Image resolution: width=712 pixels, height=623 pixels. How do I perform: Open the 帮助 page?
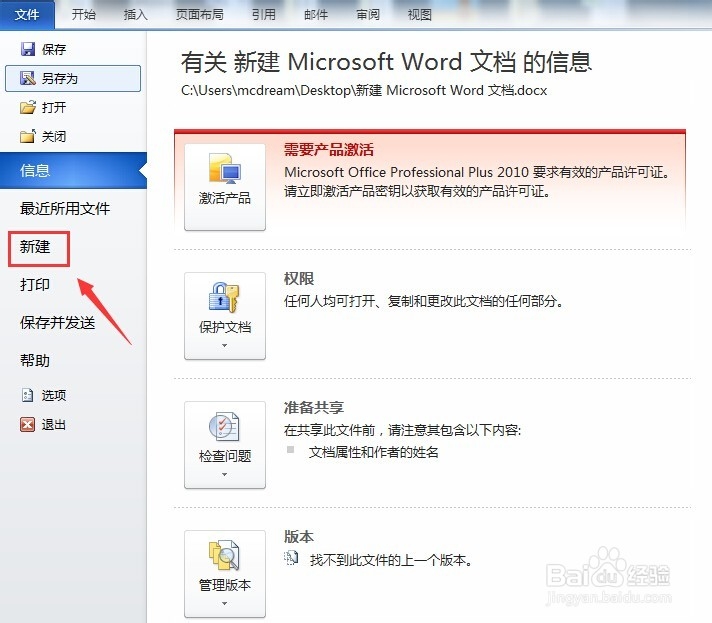pyautogui.click(x=35, y=361)
